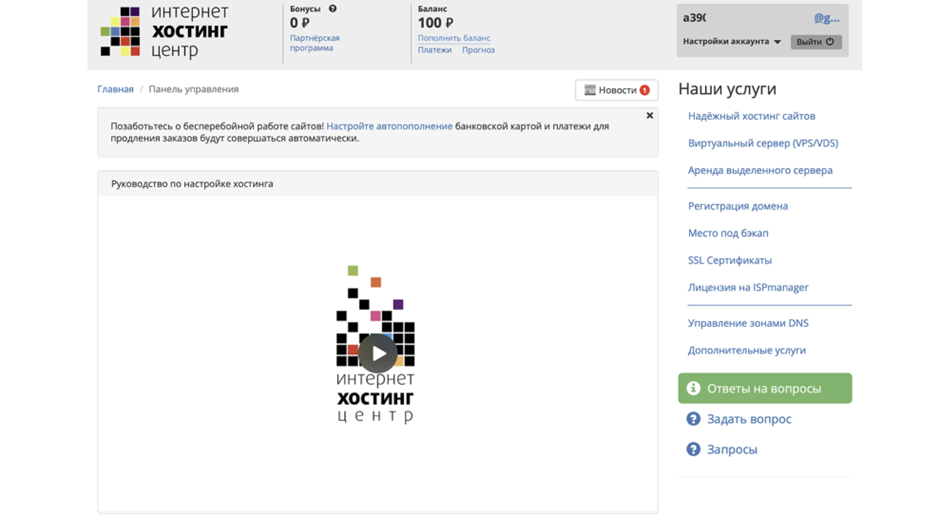Follow the Настройте автопополнение link
Screen dimensions: 940x515
[x=389, y=126]
